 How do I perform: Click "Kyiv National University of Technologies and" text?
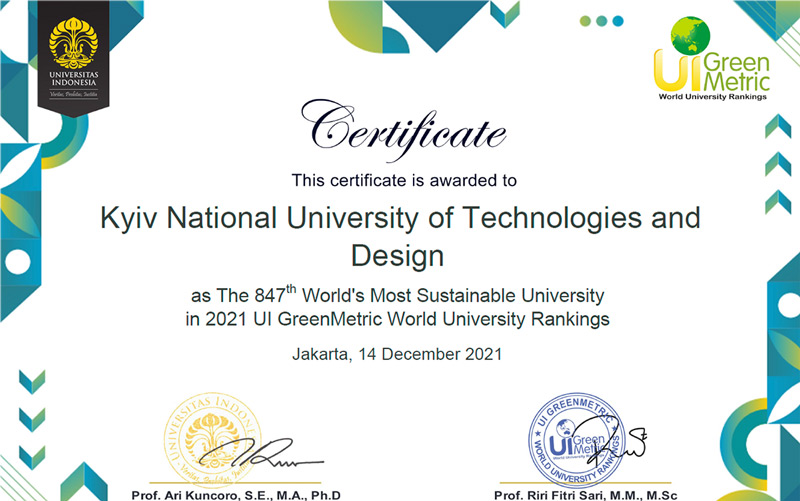pyautogui.click(x=400, y=218)
